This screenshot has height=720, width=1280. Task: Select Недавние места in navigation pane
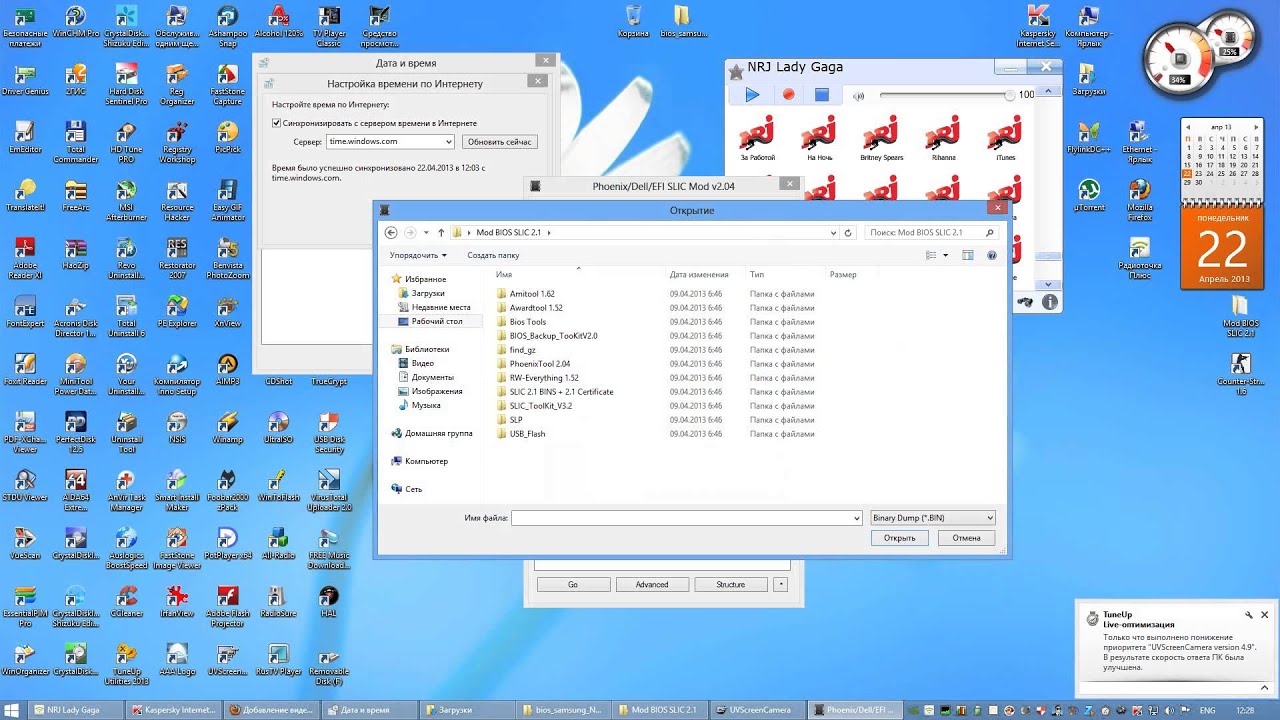click(440, 307)
